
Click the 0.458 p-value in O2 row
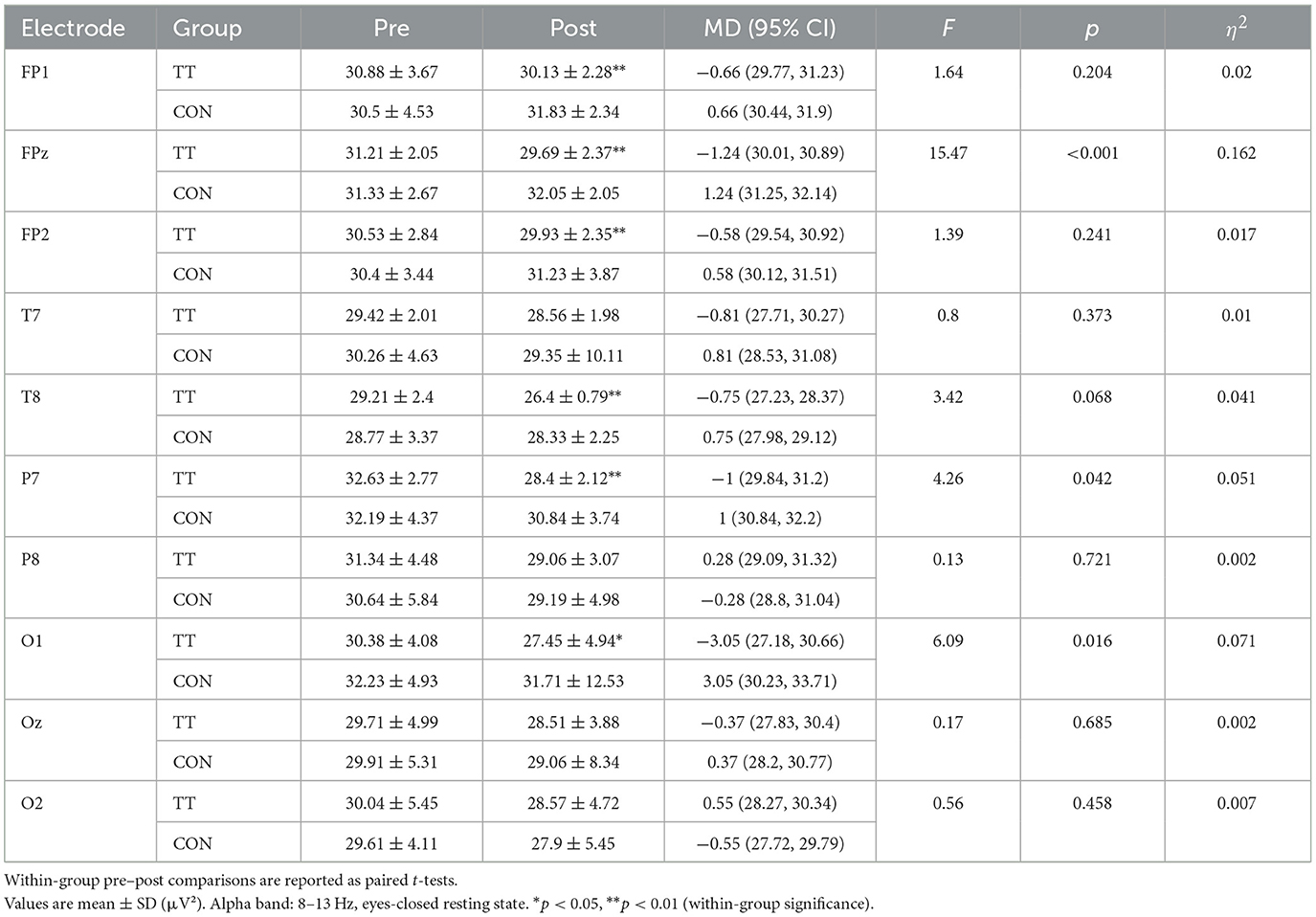tap(1092, 803)
